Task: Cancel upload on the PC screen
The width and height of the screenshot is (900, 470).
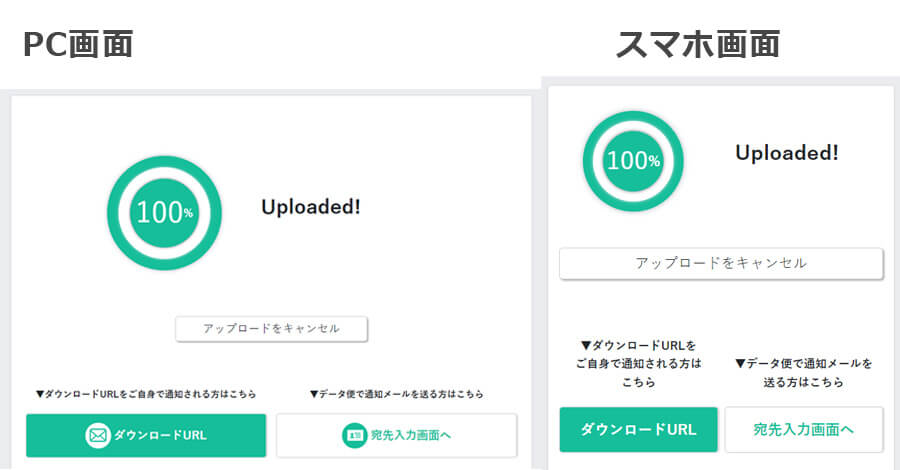Action: click(271, 329)
